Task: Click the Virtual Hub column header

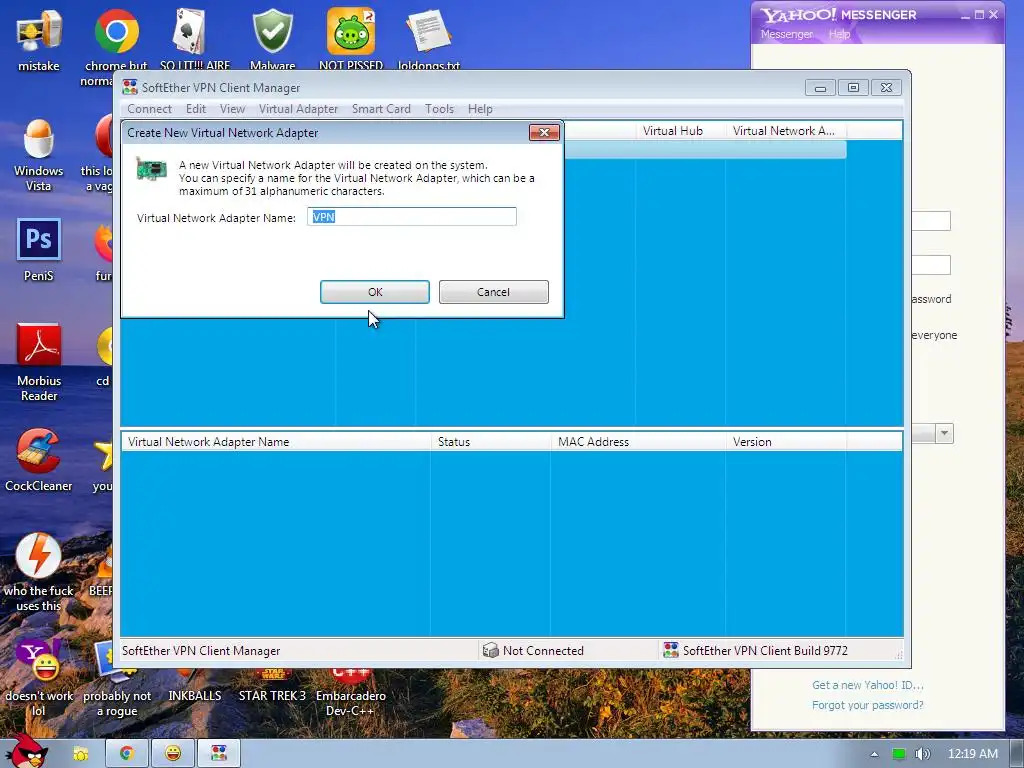Action: (x=680, y=131)
